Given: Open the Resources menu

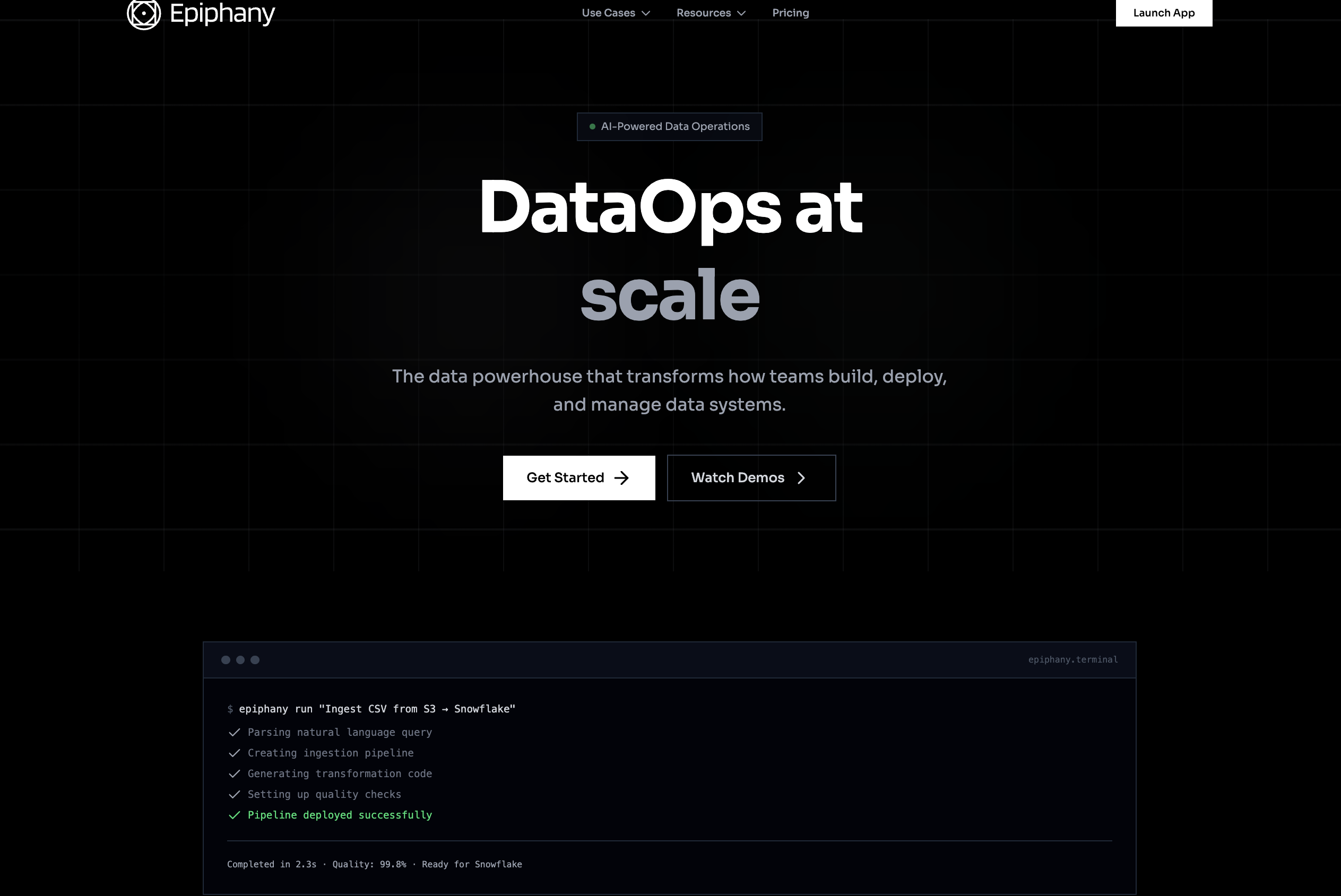Looking at the screenshot, I should 711,13.
